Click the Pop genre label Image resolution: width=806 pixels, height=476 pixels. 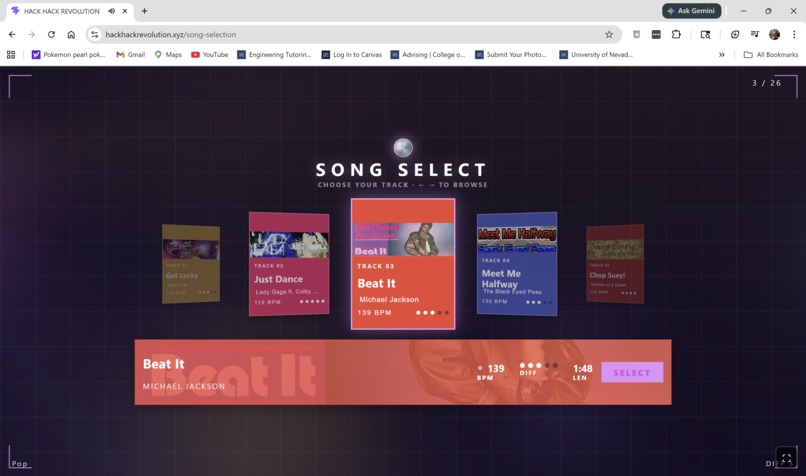(x=20, y=464)
